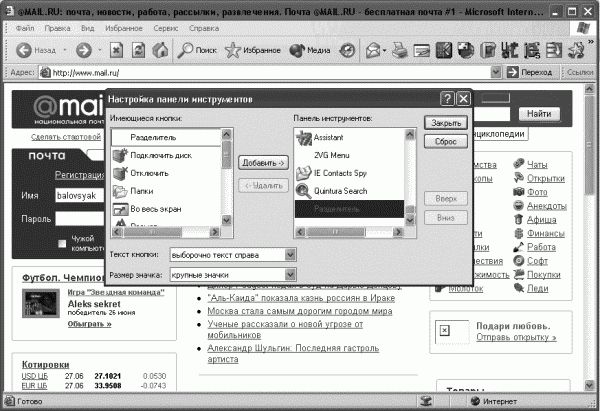This screenshot has height=411, width=600.
Task: Click the Home page icon
Action: (161, 49)
